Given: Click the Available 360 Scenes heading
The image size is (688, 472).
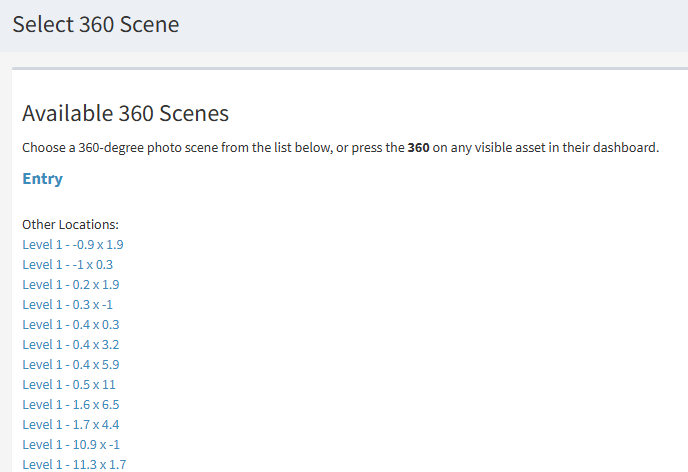Looking at the screenshot, I should (125, 113).
